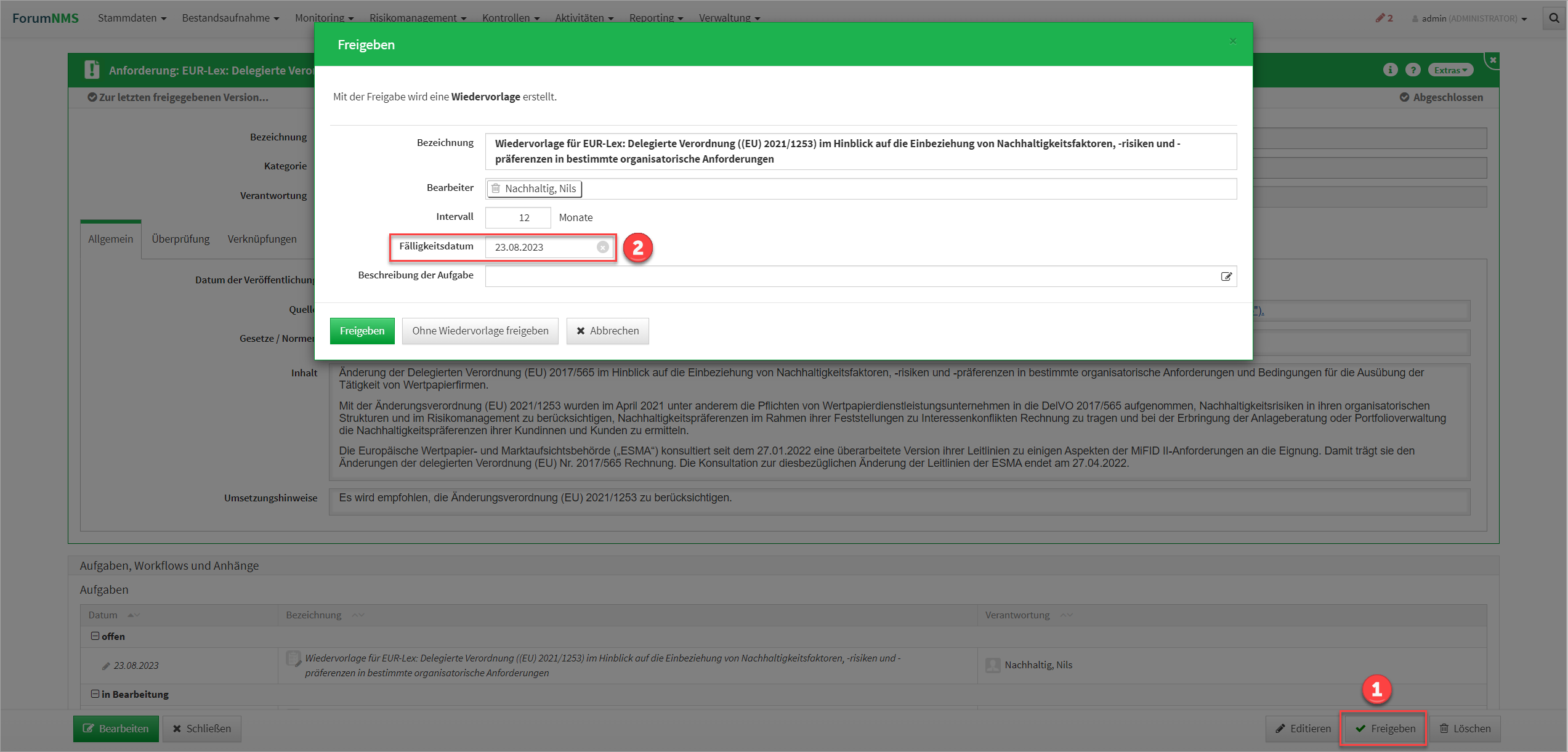This screenshot has height=752, width=1568.
Task: Click the global search magnifier icon
Action: [x=1554, y=18]
